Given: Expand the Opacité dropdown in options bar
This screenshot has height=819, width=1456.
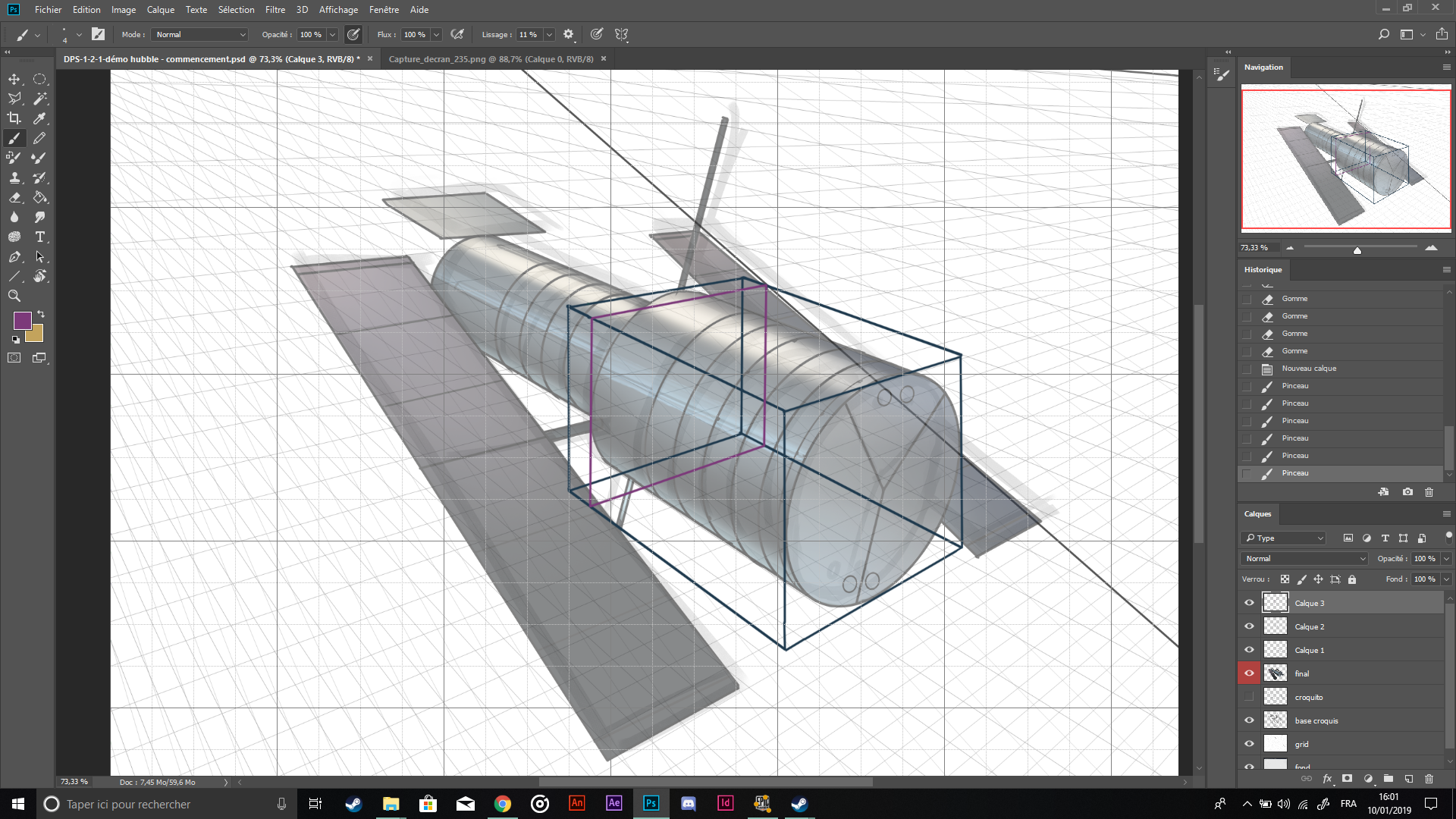Looking at the screenshot, I should pos(332,35).
